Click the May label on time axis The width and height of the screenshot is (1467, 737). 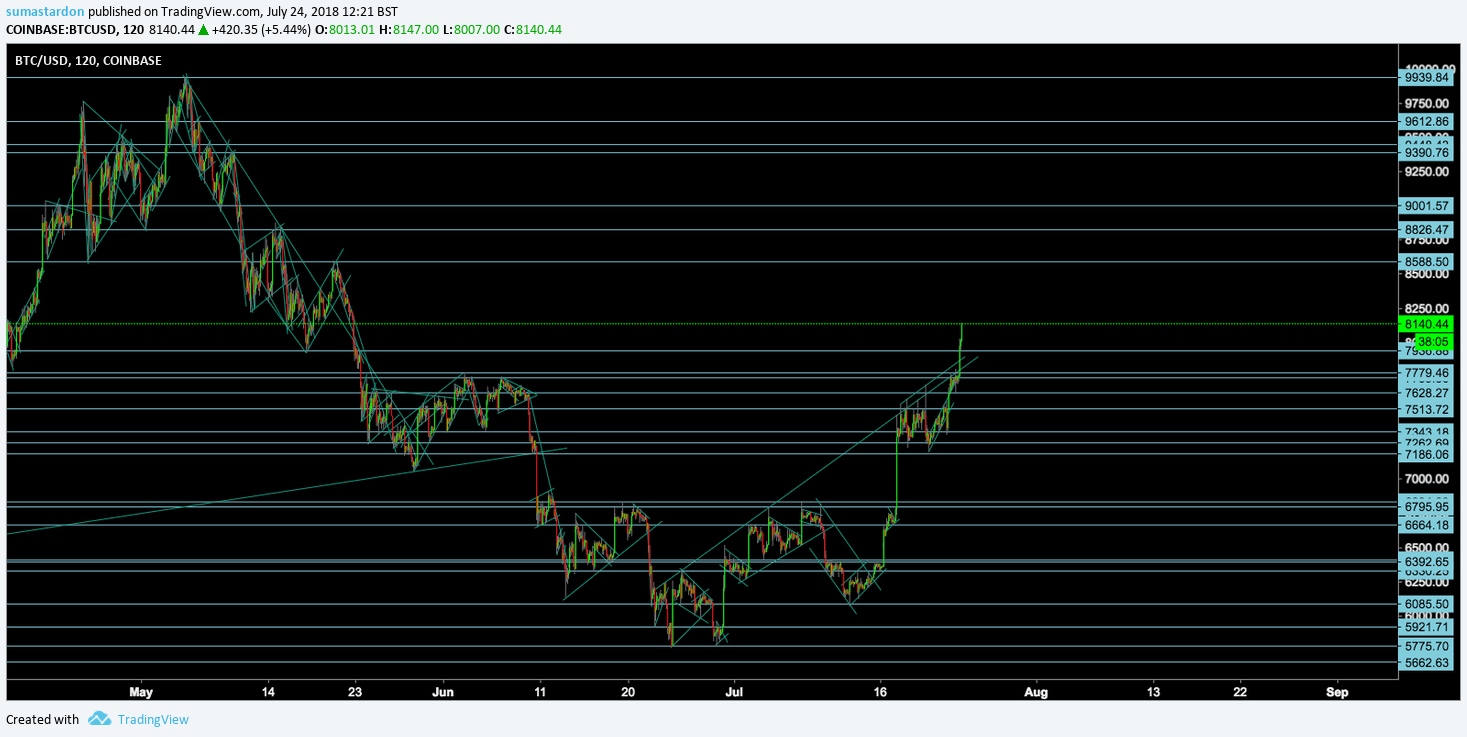[141, 691]
